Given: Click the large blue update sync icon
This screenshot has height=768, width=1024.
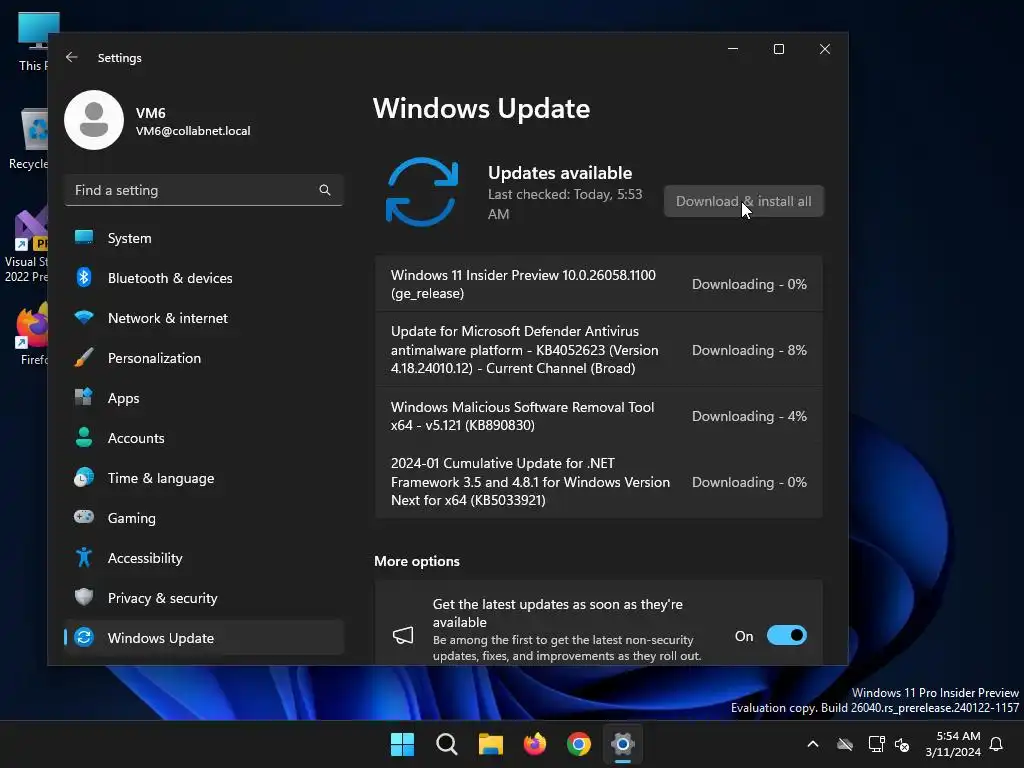Looking at the screenshot, I should pyautogui.click(x=422, y=192).
